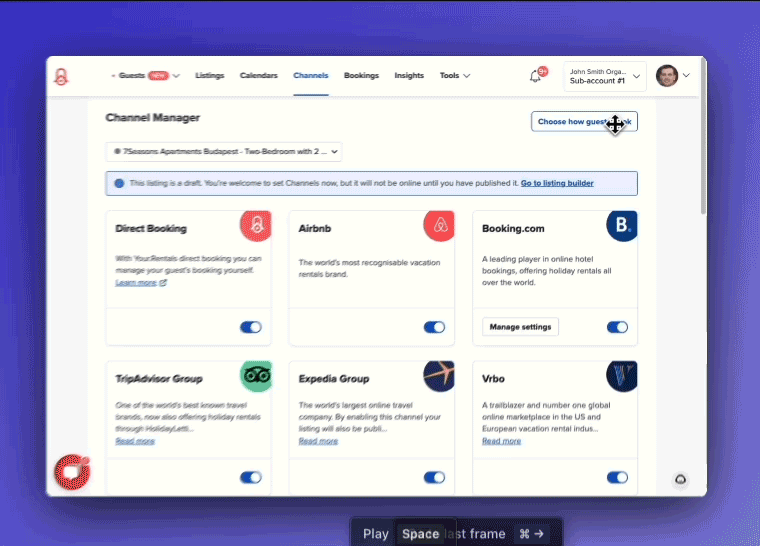The height and width of the screenshot is (546, 760).
Task: Click the arrow key icon in playback bar
Action: tap(538, 534)
